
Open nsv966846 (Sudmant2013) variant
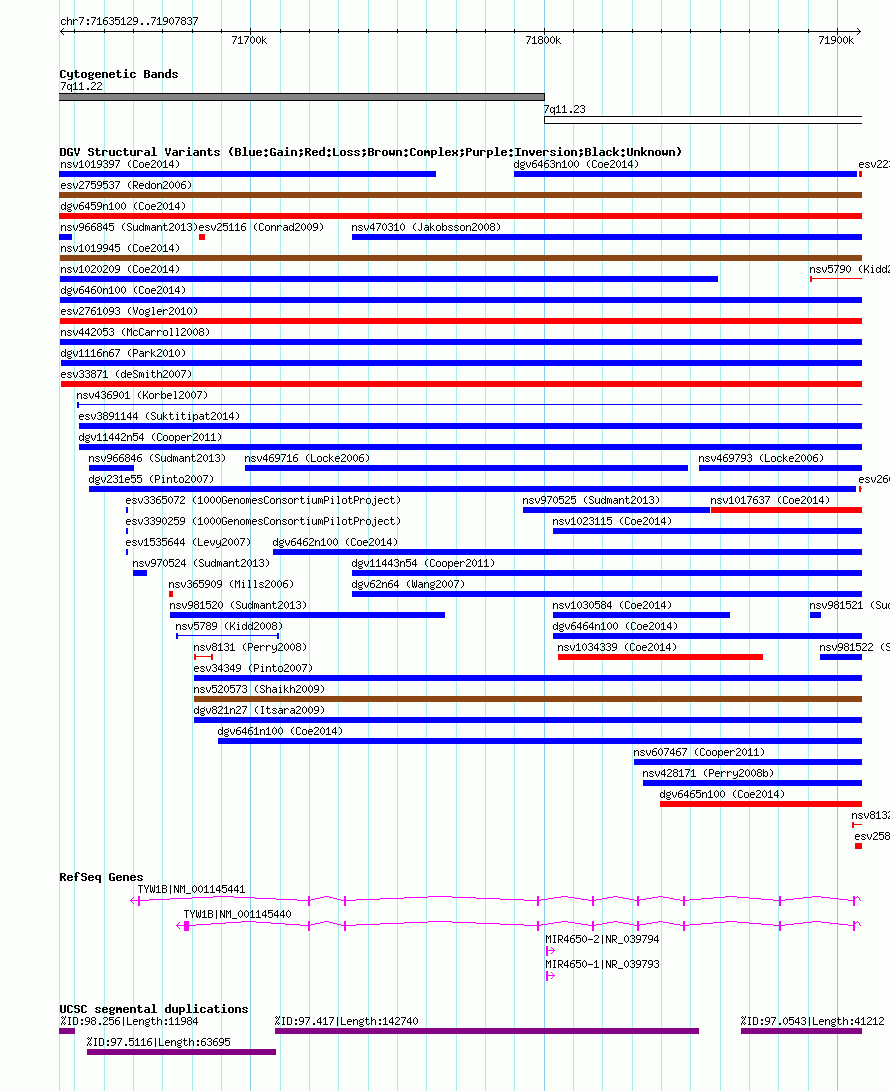coord(111,468)
